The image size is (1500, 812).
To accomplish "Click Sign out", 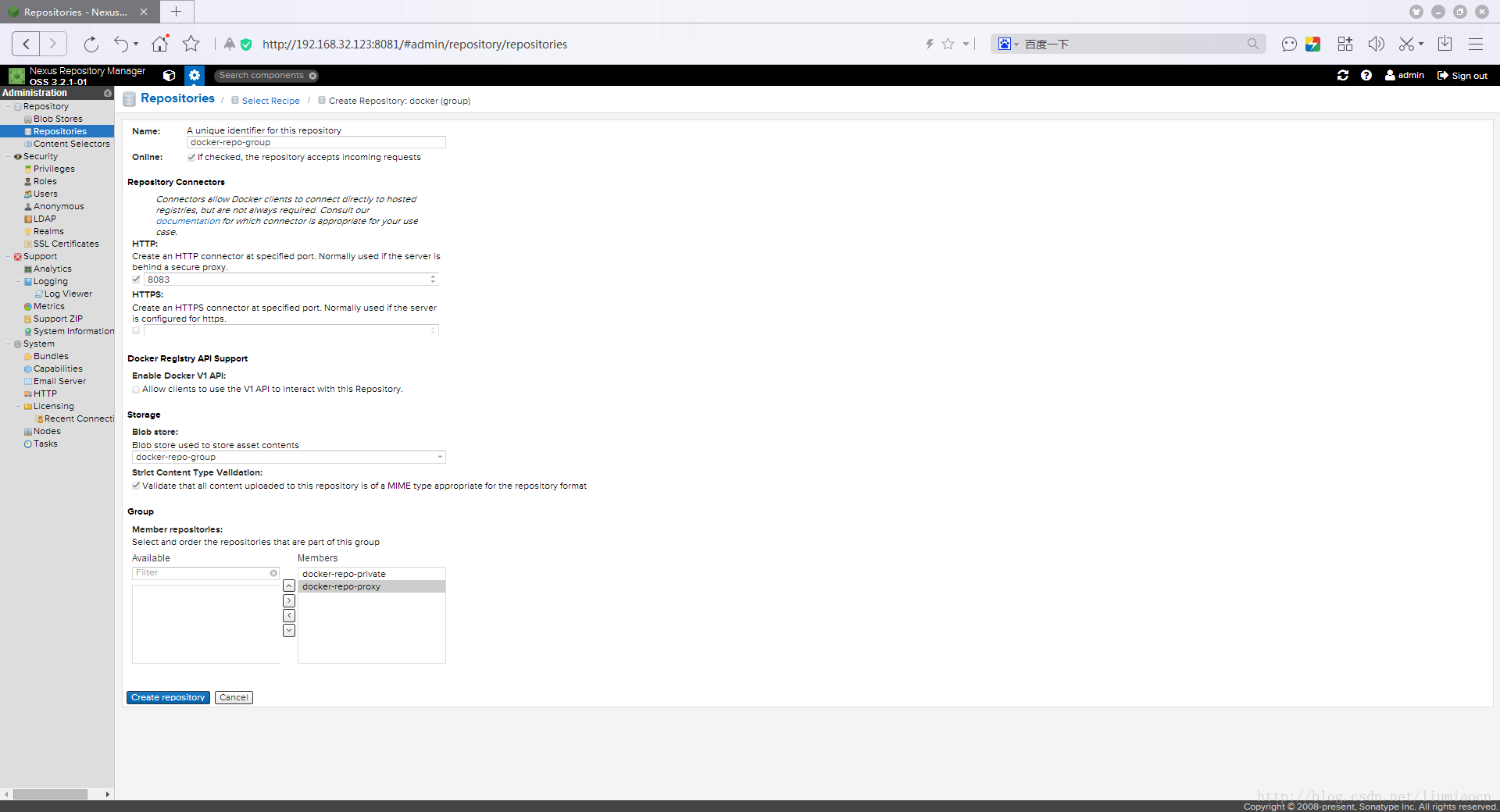I will click(x=1462, y=76).
